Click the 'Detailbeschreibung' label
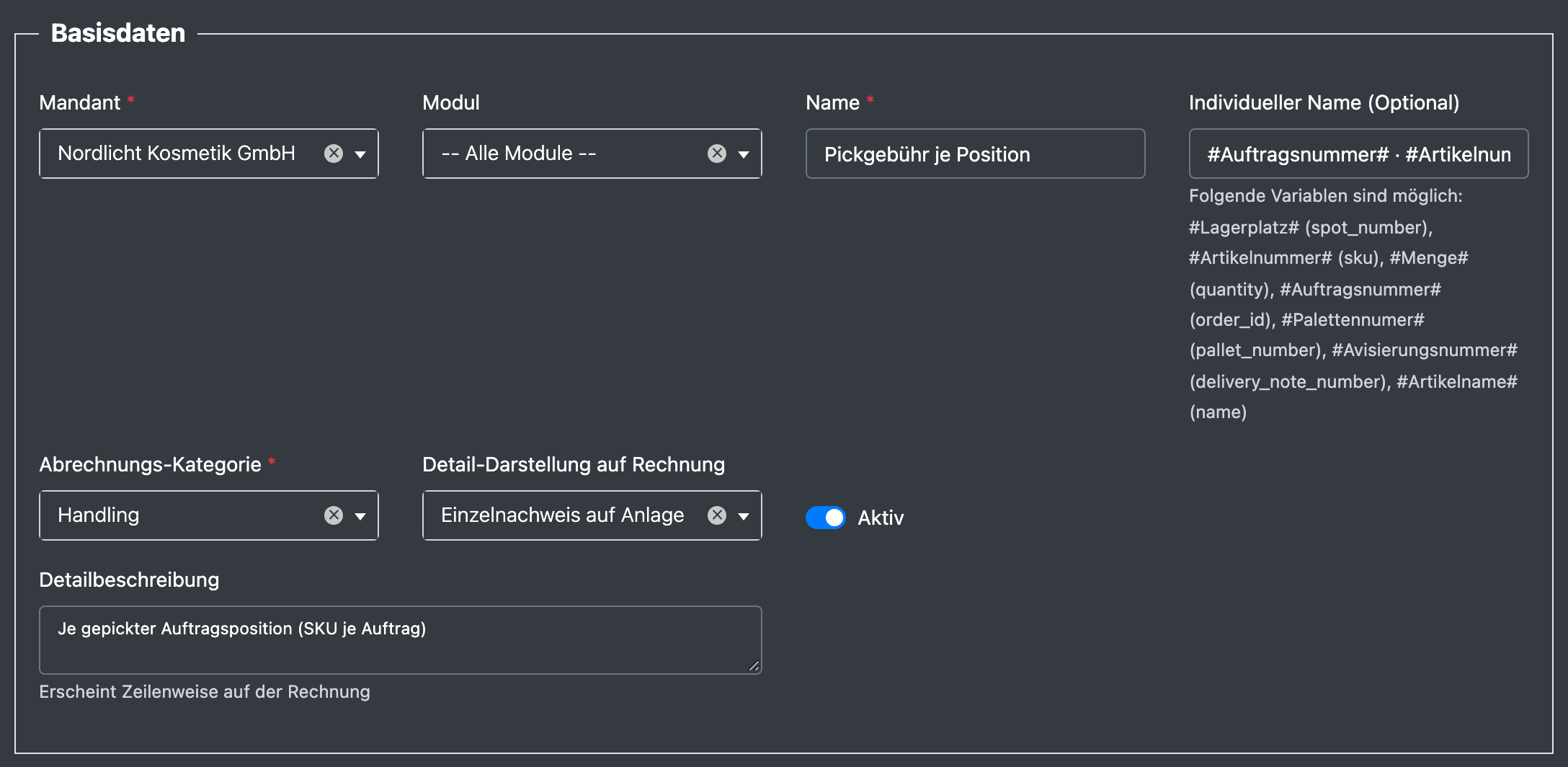 click(x=129, y=580)
